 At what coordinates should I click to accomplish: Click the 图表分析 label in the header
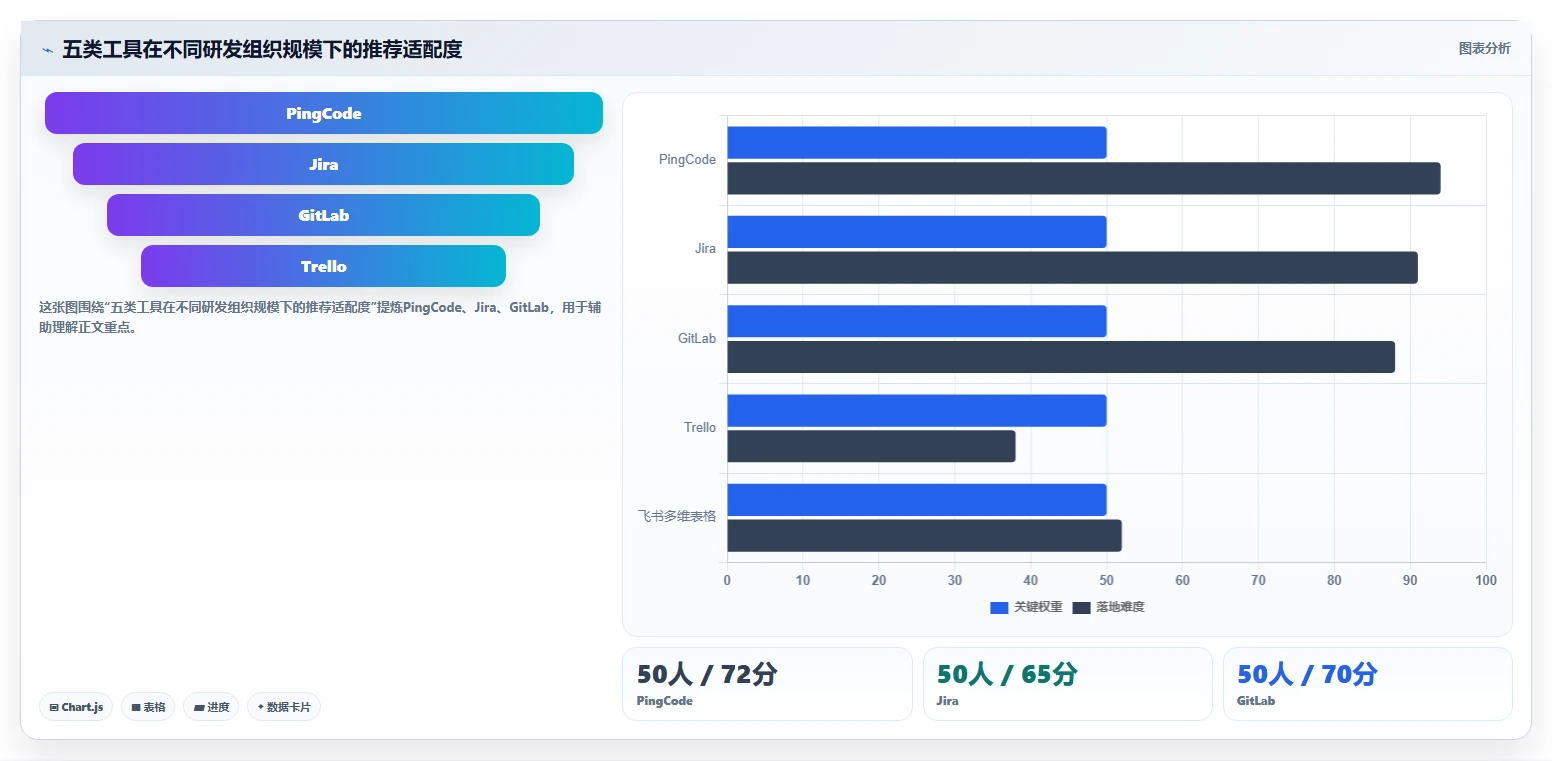pos(1484,48)
